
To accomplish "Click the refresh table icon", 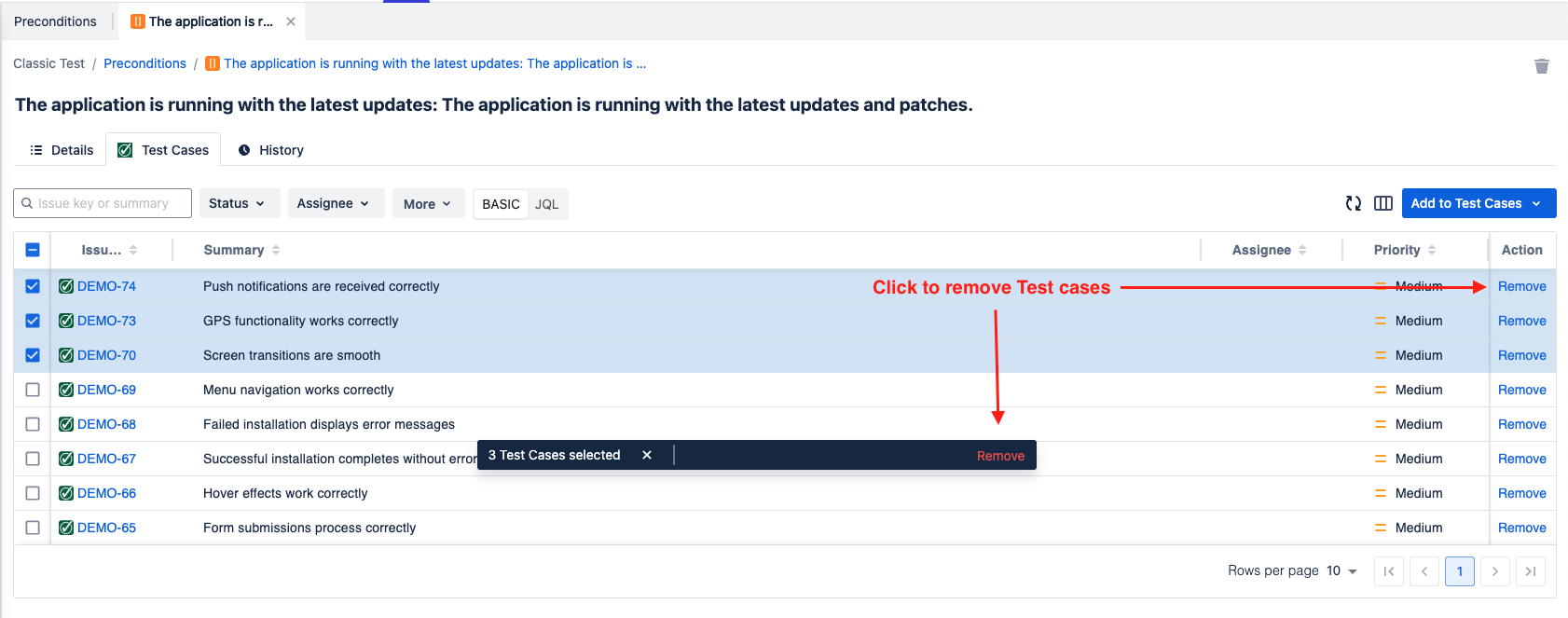I will click(1354, 203).
